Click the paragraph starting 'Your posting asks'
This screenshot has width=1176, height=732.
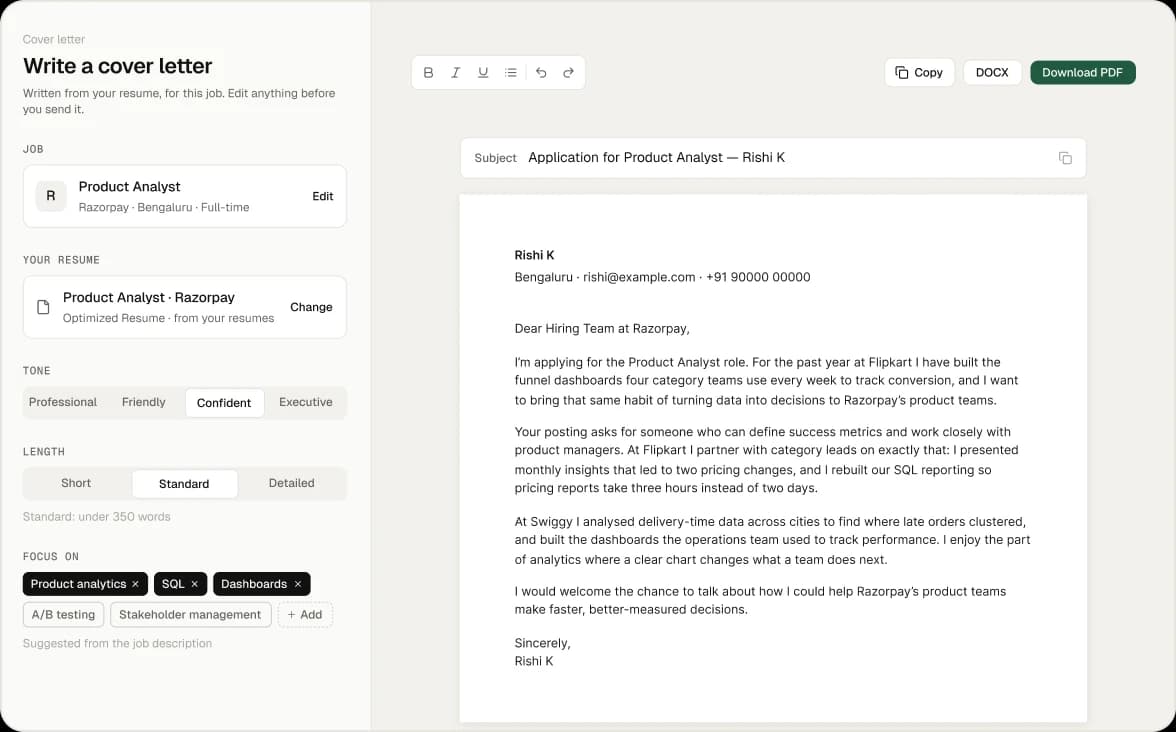[766, 460]
